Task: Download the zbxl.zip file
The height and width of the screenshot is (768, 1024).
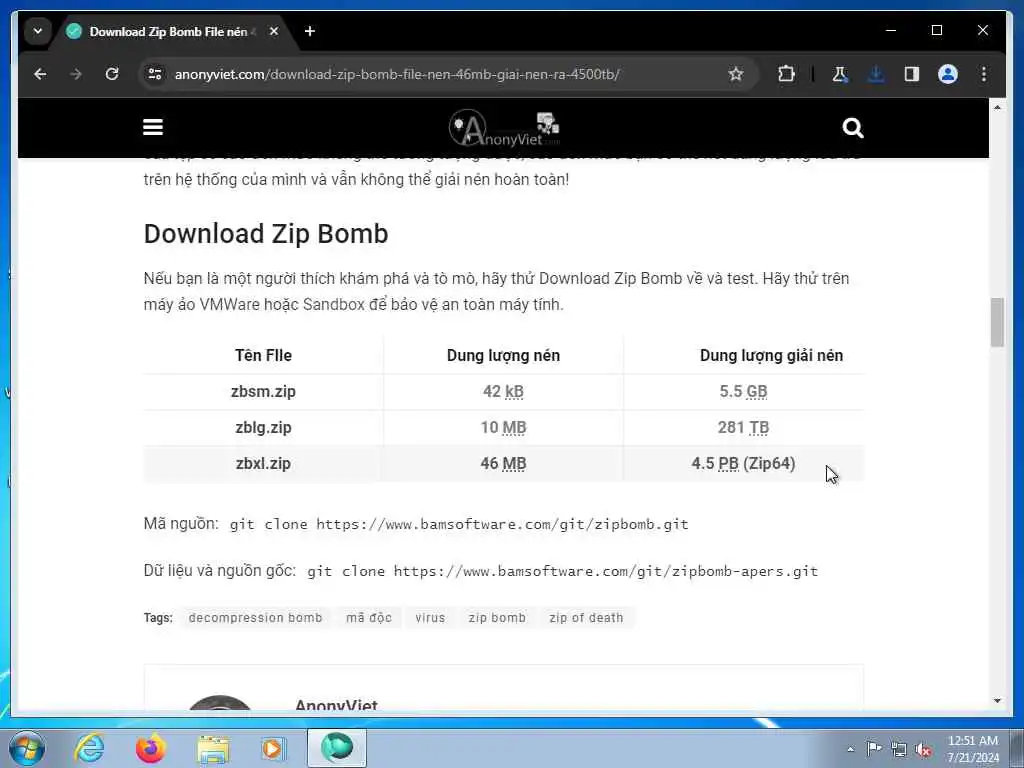Action: click(x=263, y=464)
